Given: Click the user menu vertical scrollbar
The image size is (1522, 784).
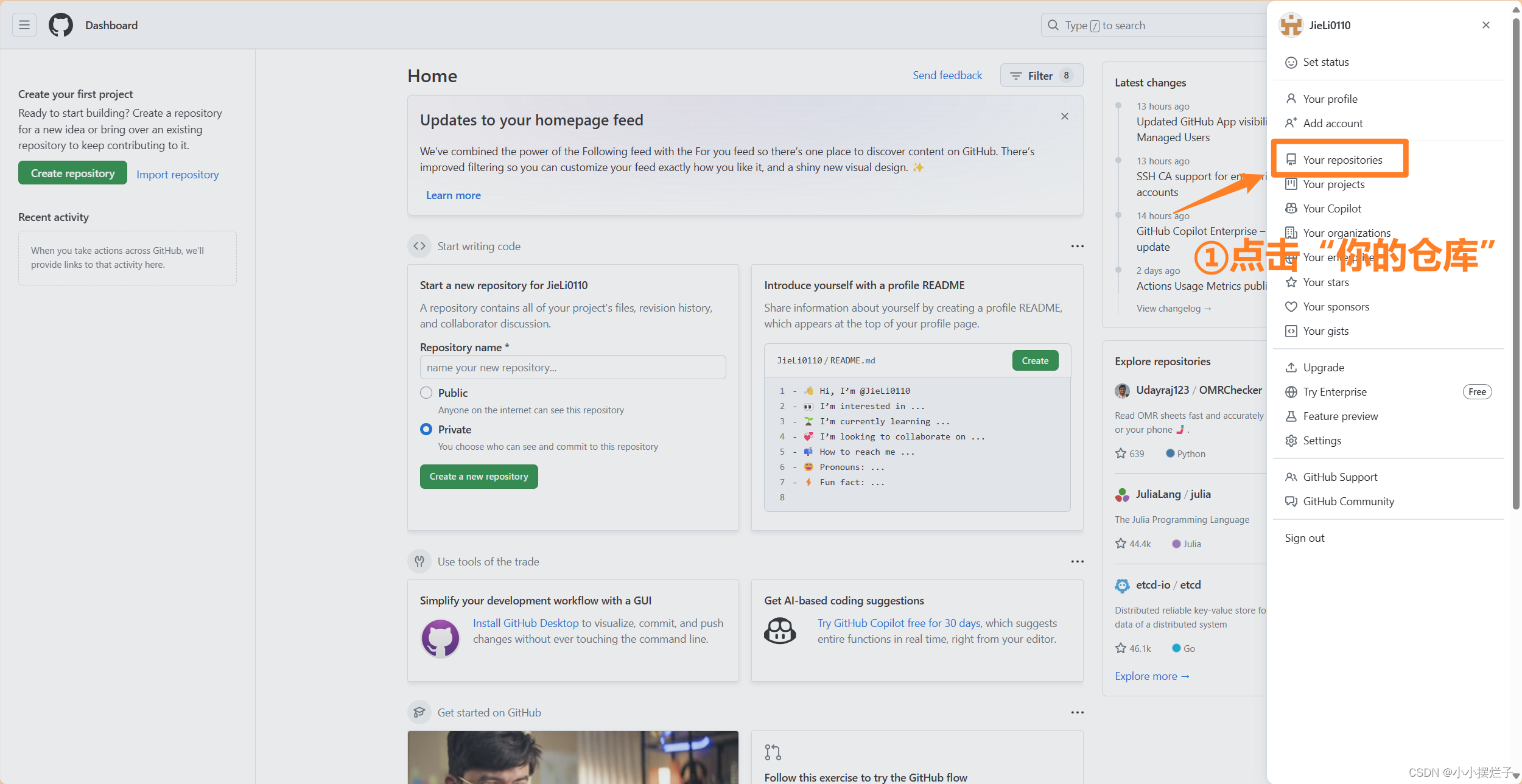Looking at the screenshot, I should 1516,262.
